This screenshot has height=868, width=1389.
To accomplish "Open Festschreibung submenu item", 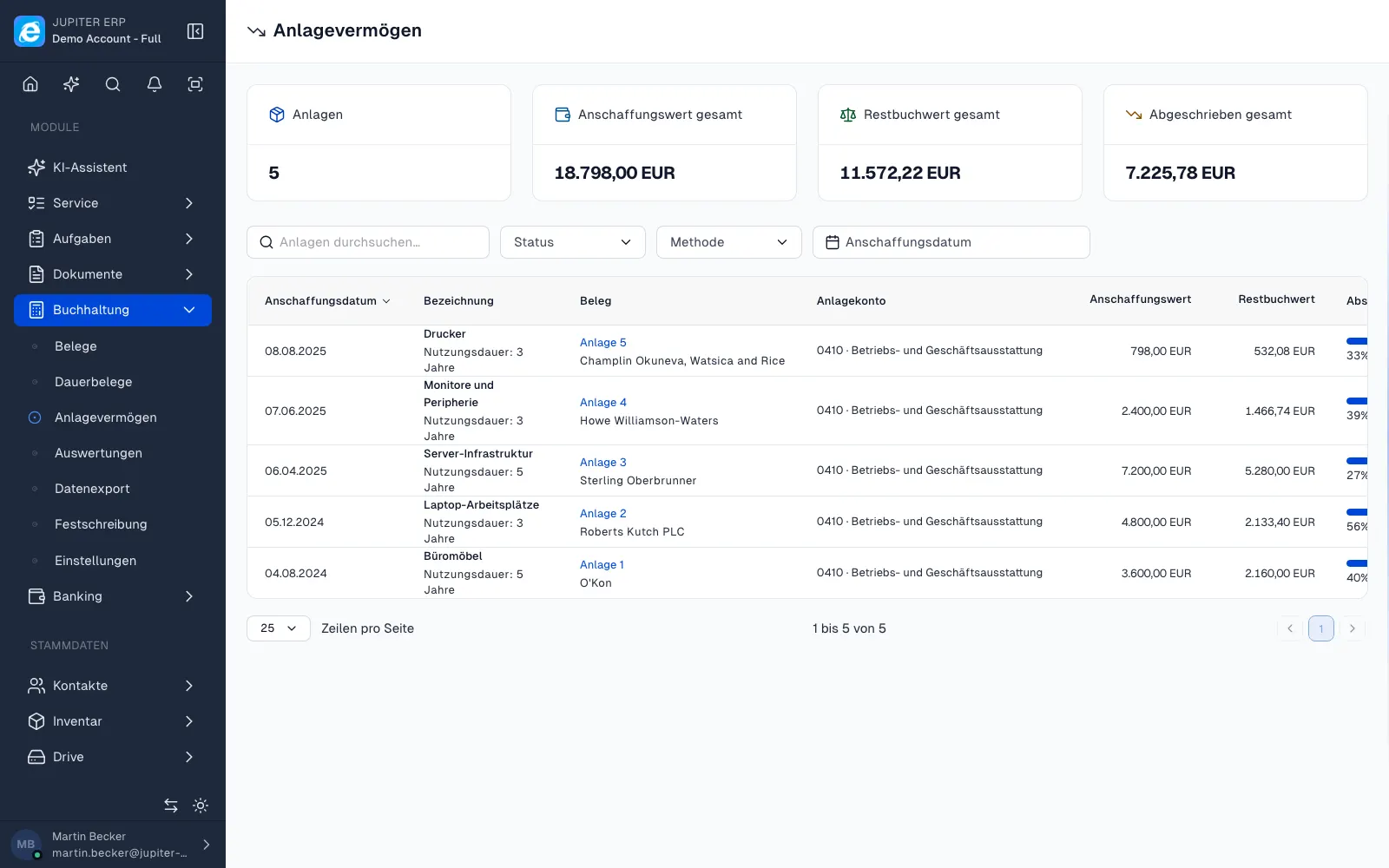I will (113, 524).
